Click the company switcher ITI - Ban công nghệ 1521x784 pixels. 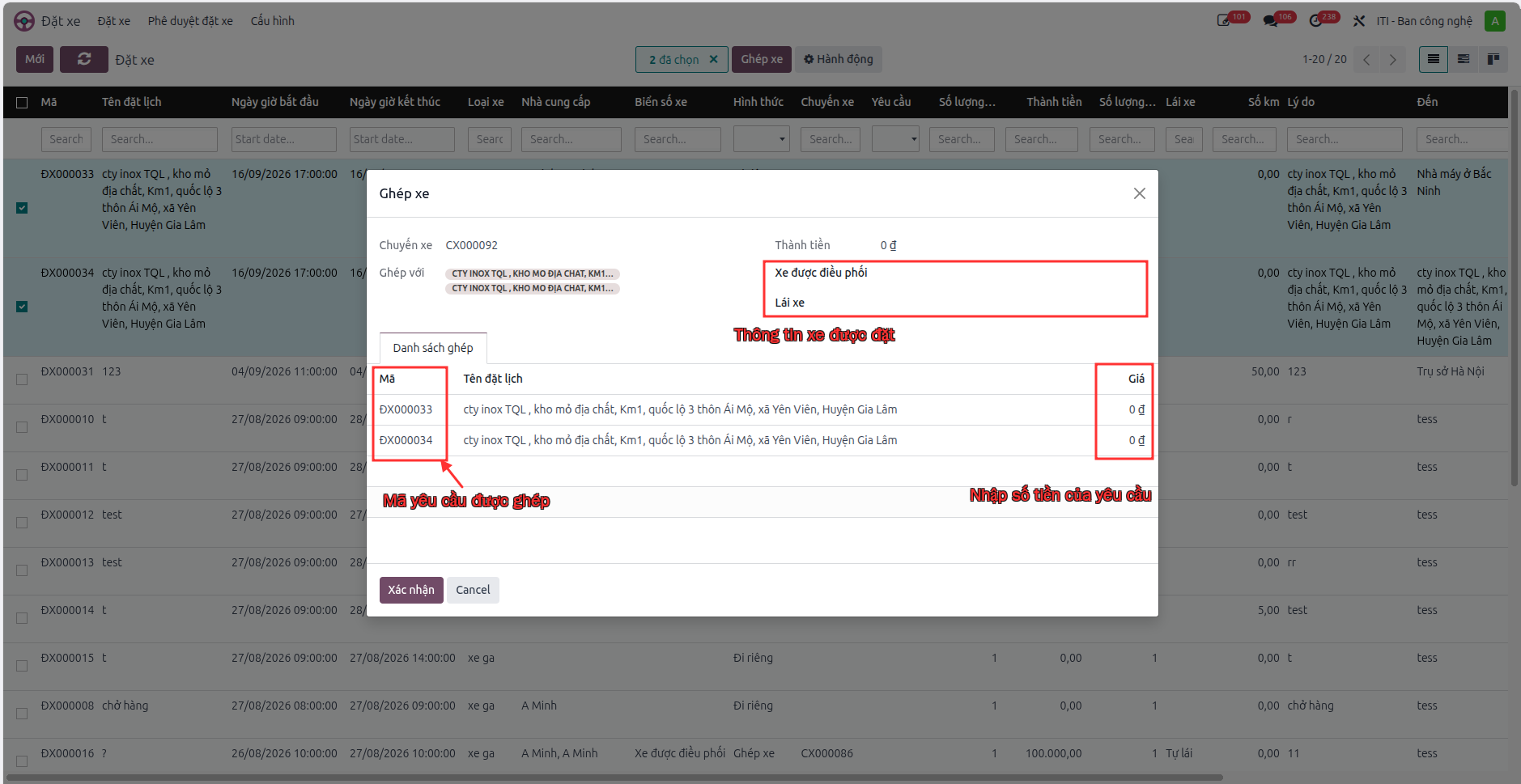[x=1424, y=21]
